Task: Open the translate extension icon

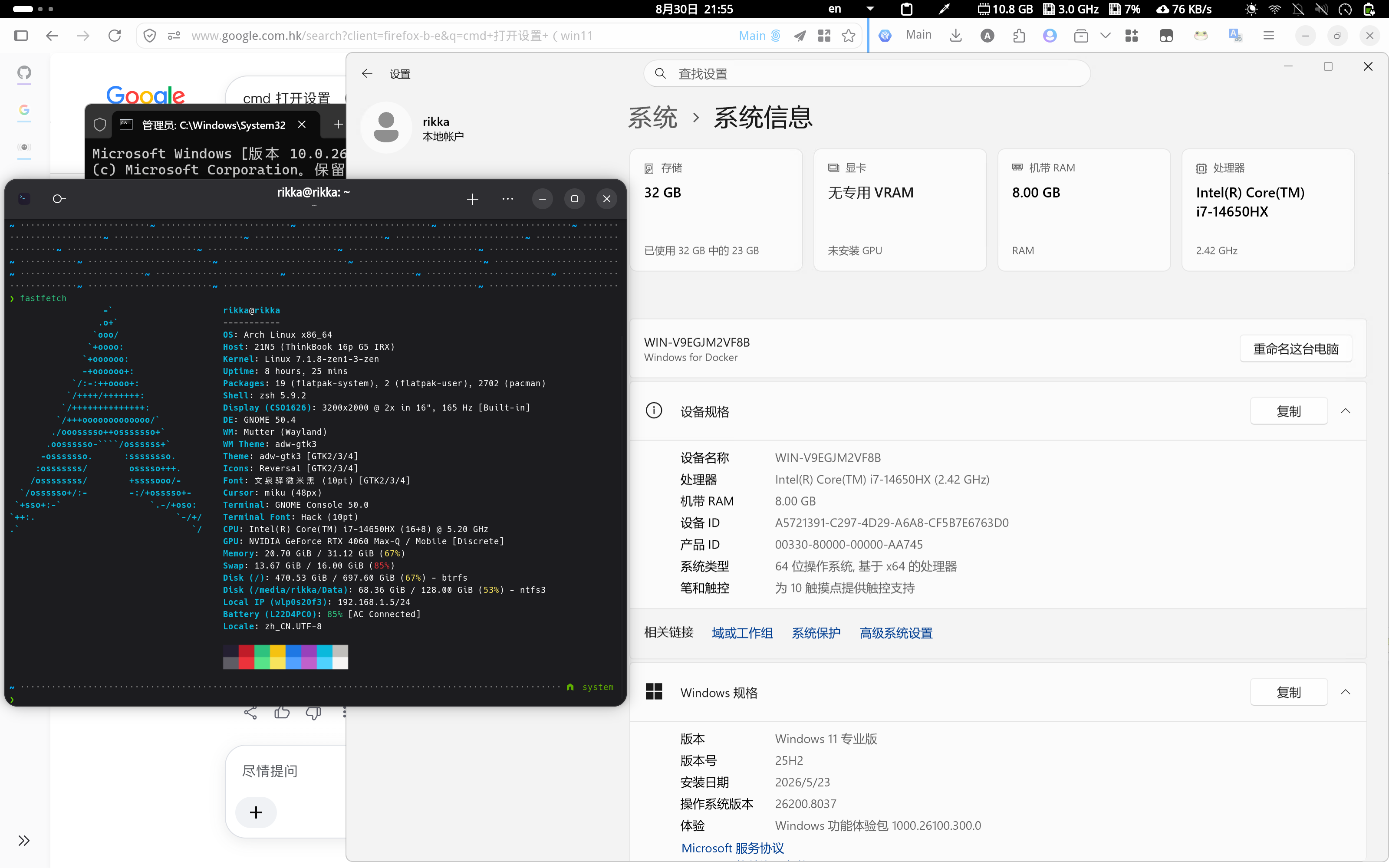Action: [1235, 36]
